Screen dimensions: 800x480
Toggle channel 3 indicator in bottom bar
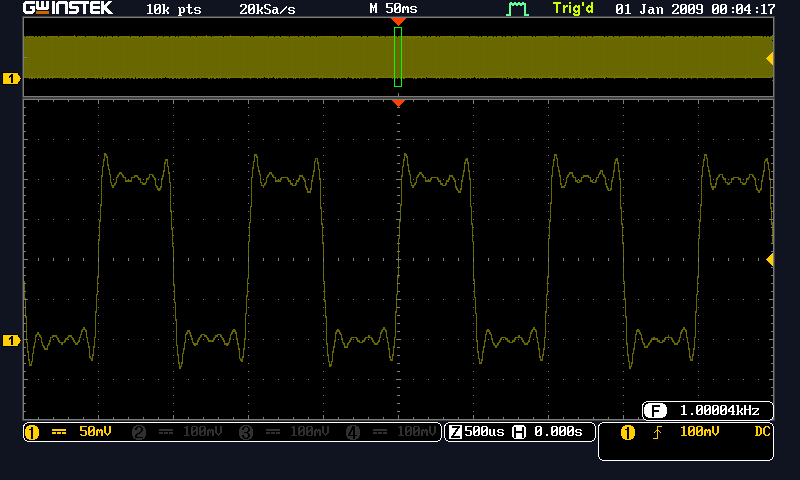pos(244,432)
